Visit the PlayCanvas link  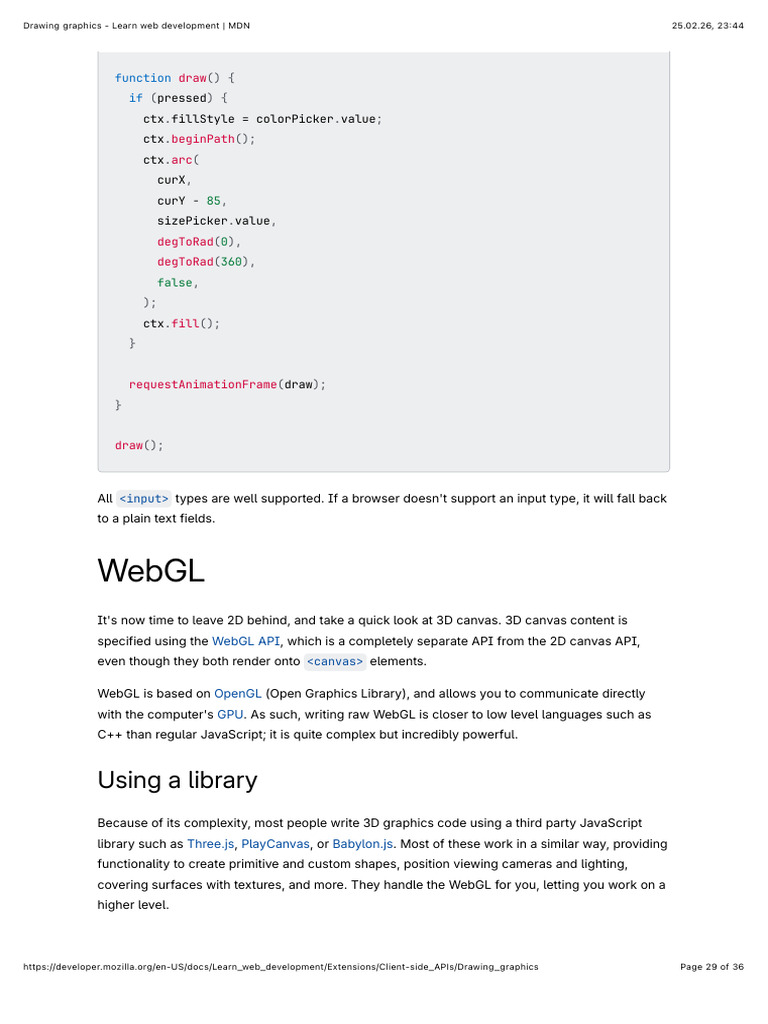276,844
